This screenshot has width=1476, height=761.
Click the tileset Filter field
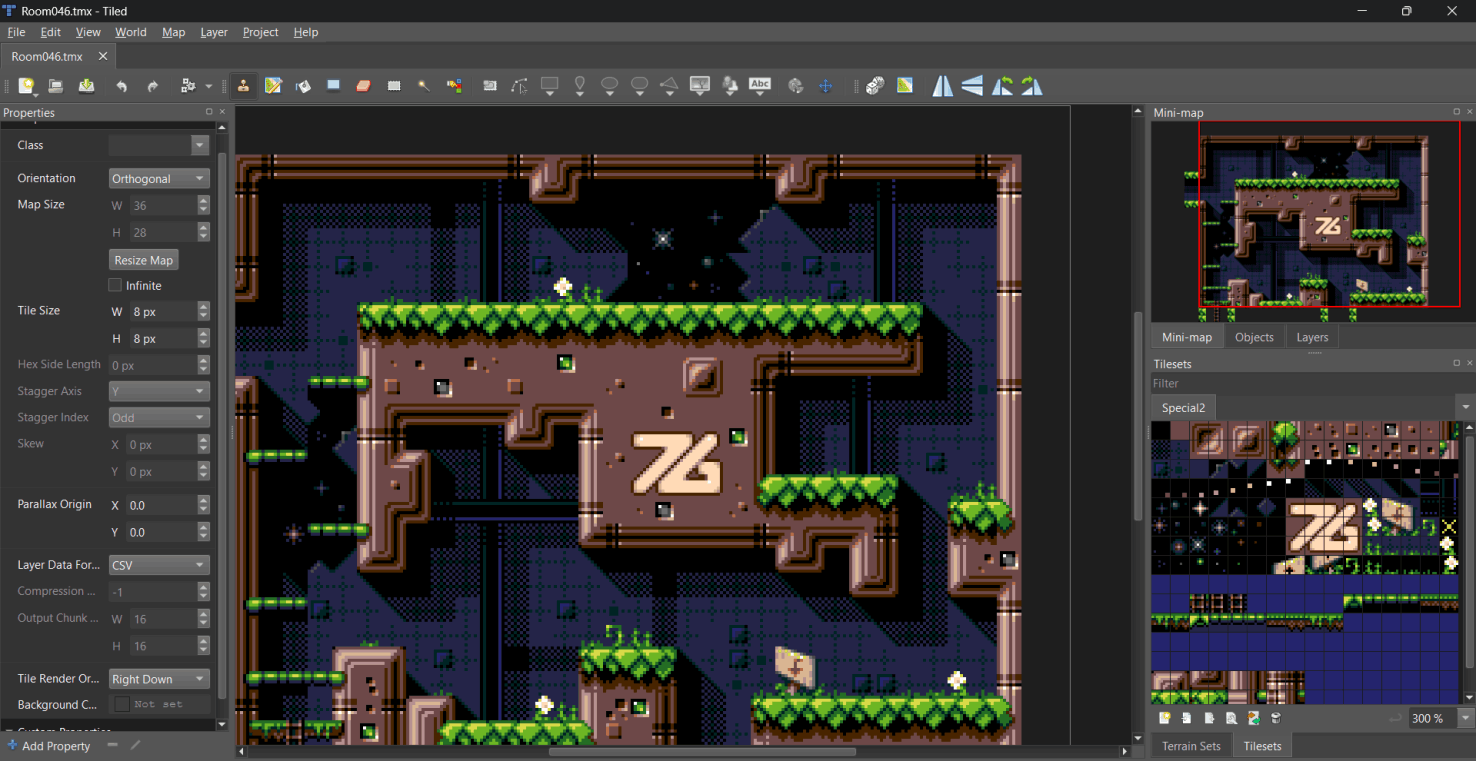tap(1312, 383)
